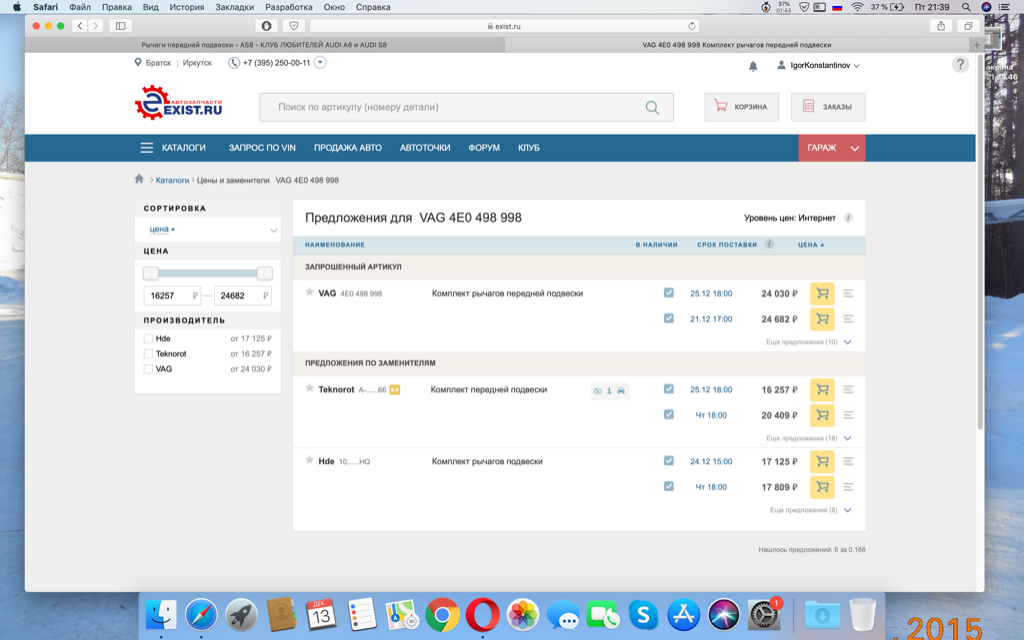This screenshot has height=640, width=1024.
Task: Open the question mark help icon
Action: 960,65
